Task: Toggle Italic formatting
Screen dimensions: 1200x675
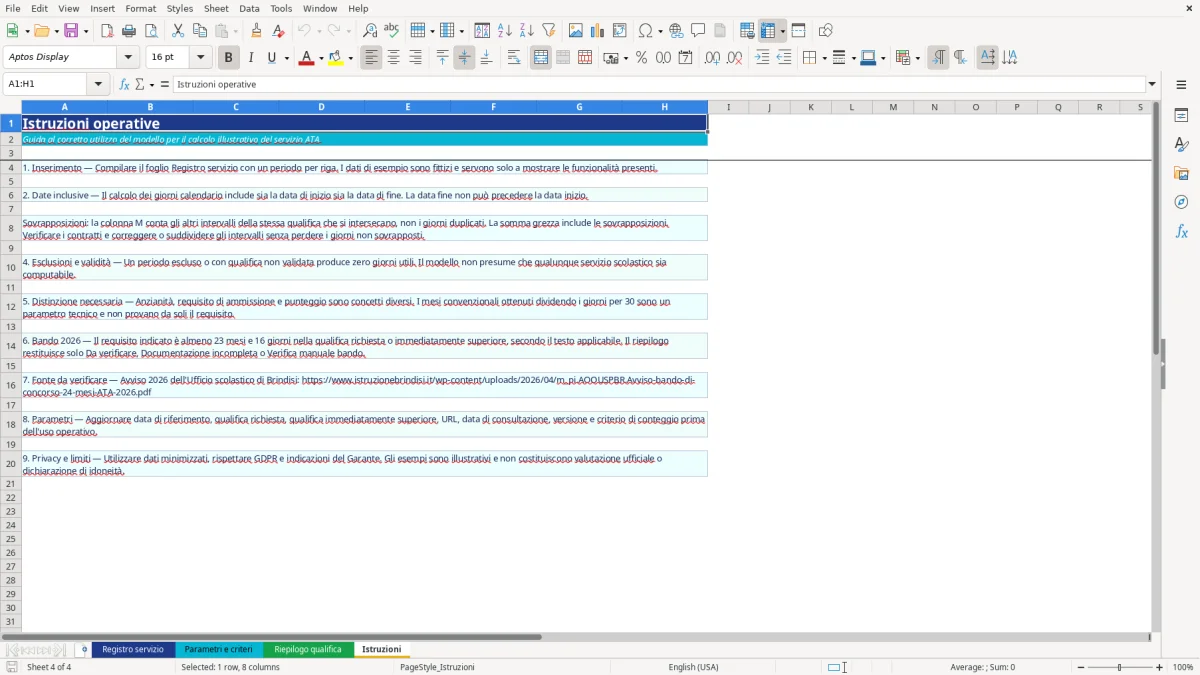Action: (251, 58)
